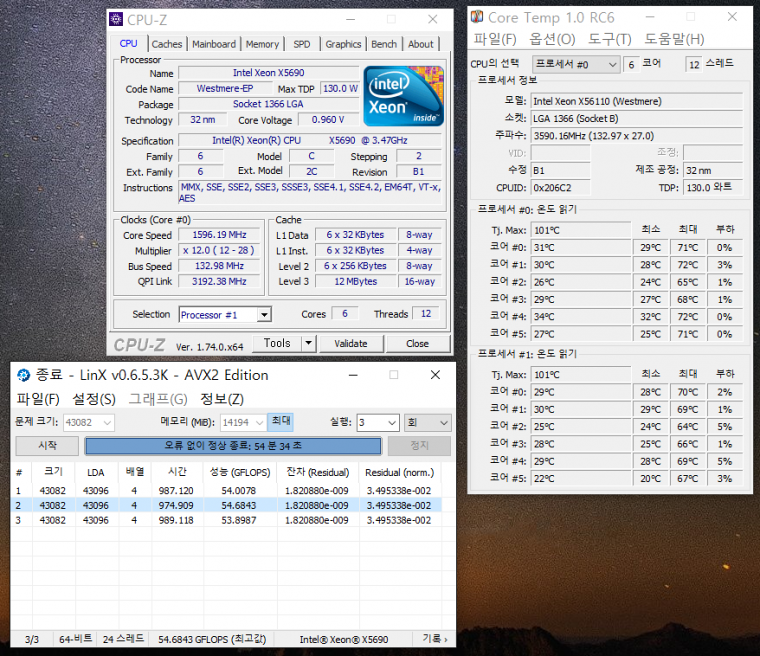Open the 도구(T) menu in Core Temp
This screenshot has height=656, width=760.
609,39
